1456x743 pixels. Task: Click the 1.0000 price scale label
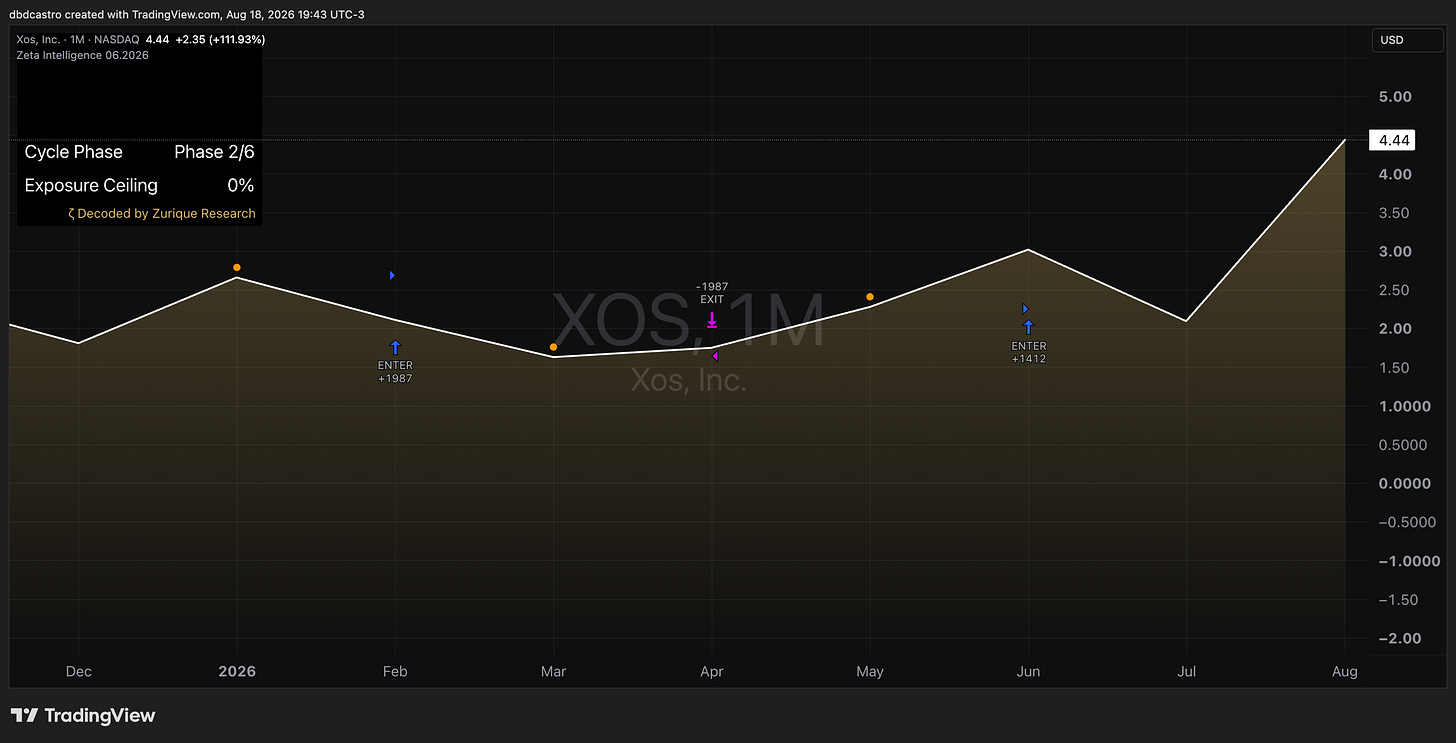pos(1403,406)
